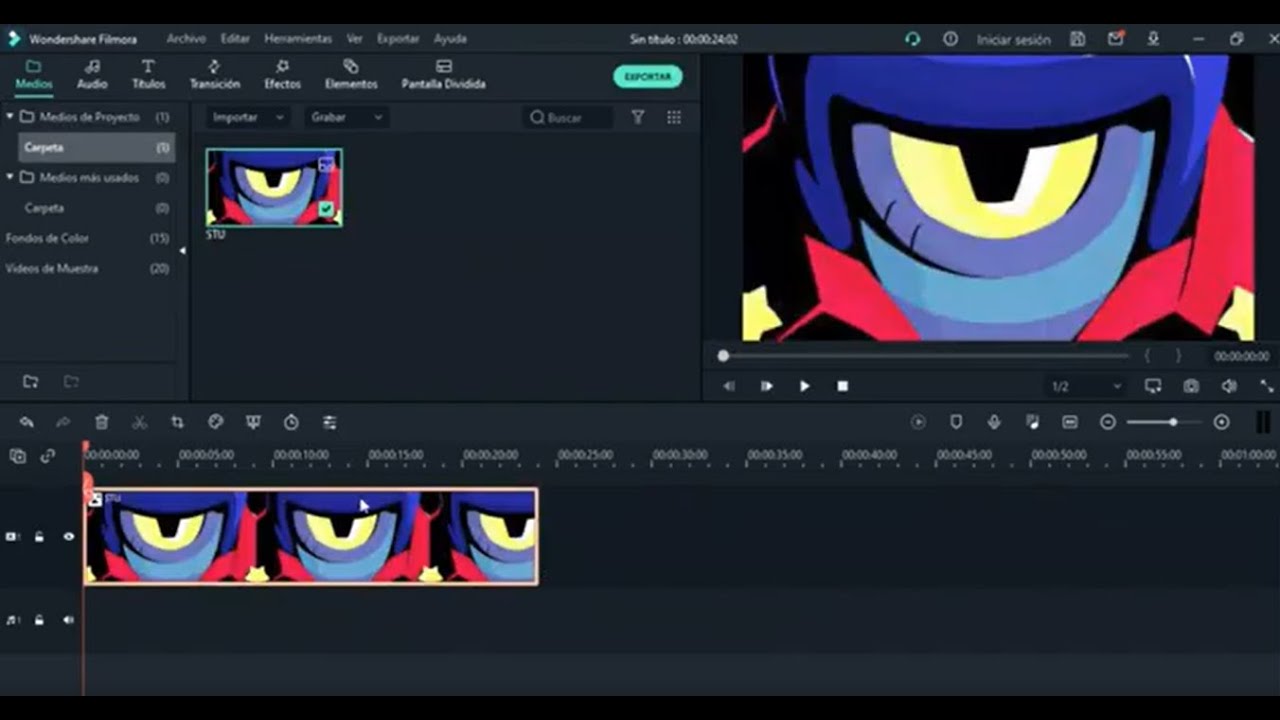Open the color correction palette icon
This screenshot has height=720, width=1280.
tap(215, 423)
